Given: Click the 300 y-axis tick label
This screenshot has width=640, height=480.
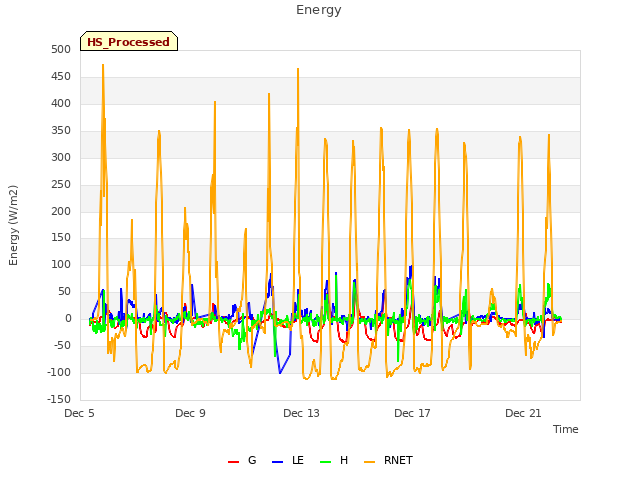Looking at the screenshot, I should [61, 158].
